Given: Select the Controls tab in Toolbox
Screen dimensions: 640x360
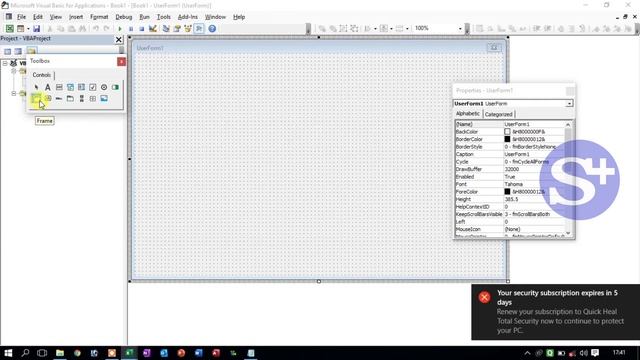Looking at the screenshot, I should click(42, 75).
